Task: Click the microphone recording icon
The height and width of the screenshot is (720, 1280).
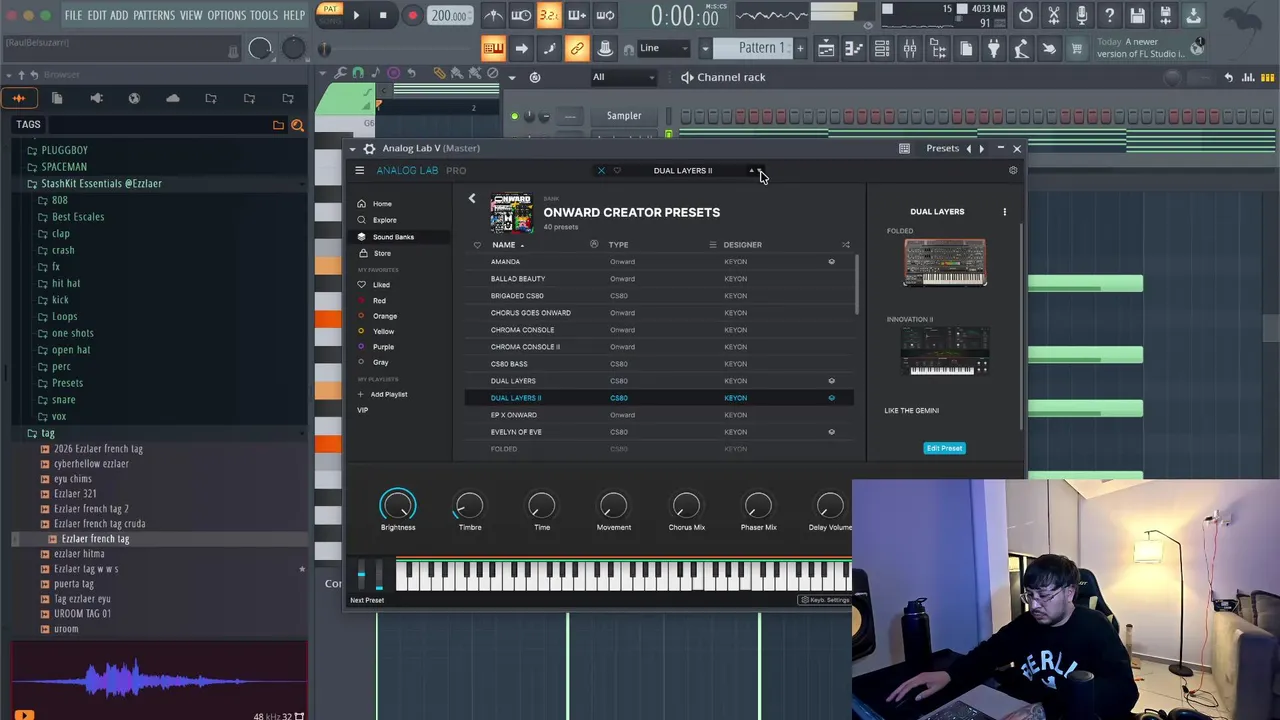Action: point(1082,15)
